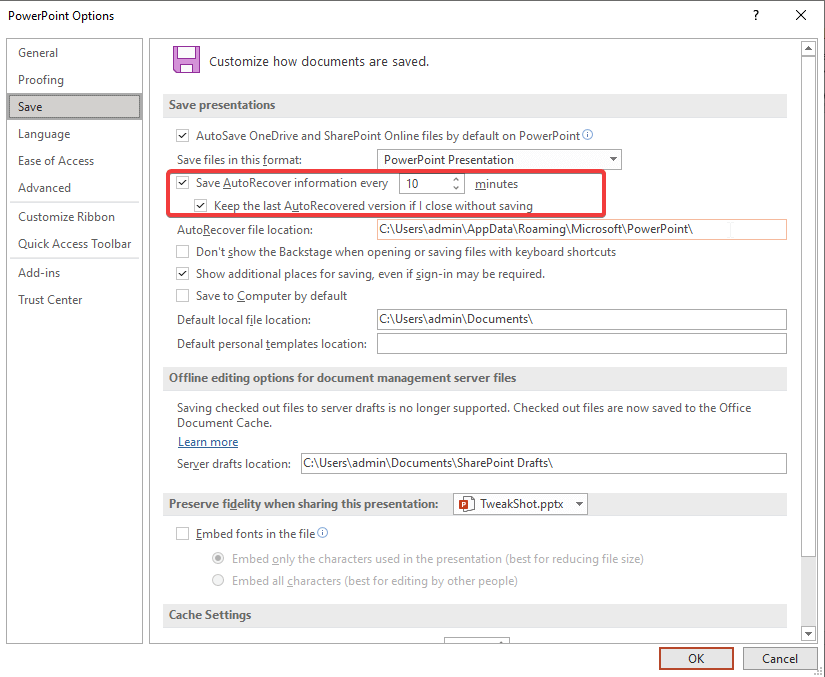Select Embed all characters radio button
This screenshot has height=677, width=825.
pos(218,581)
